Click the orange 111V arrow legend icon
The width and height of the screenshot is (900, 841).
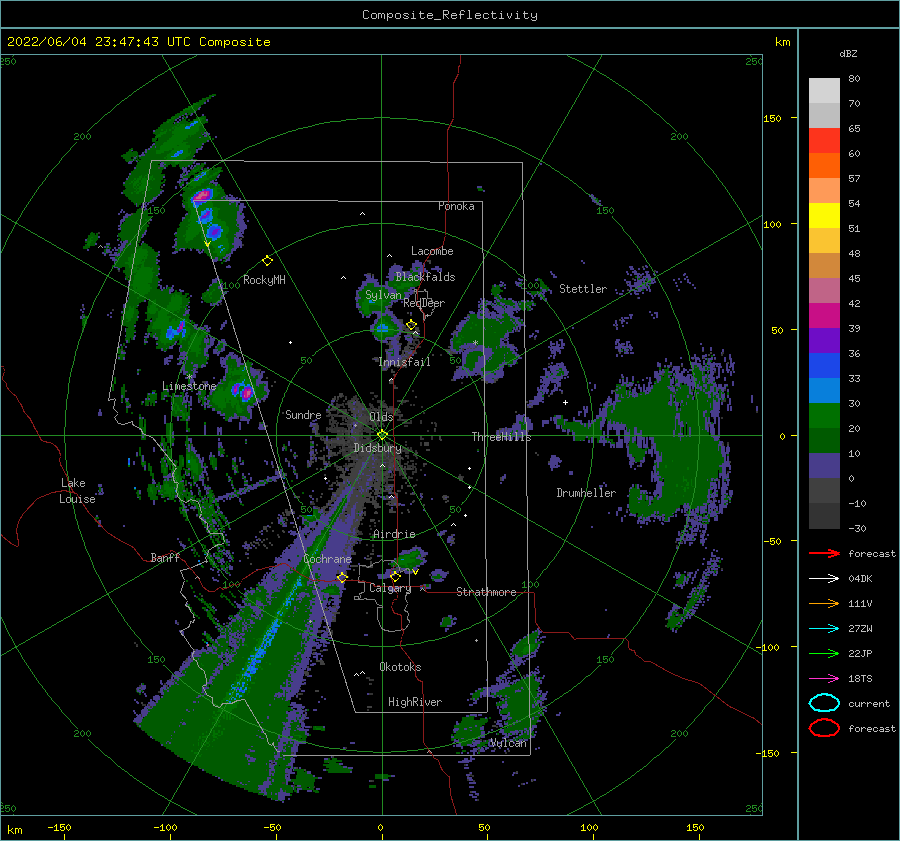click(x=824, y=603)
